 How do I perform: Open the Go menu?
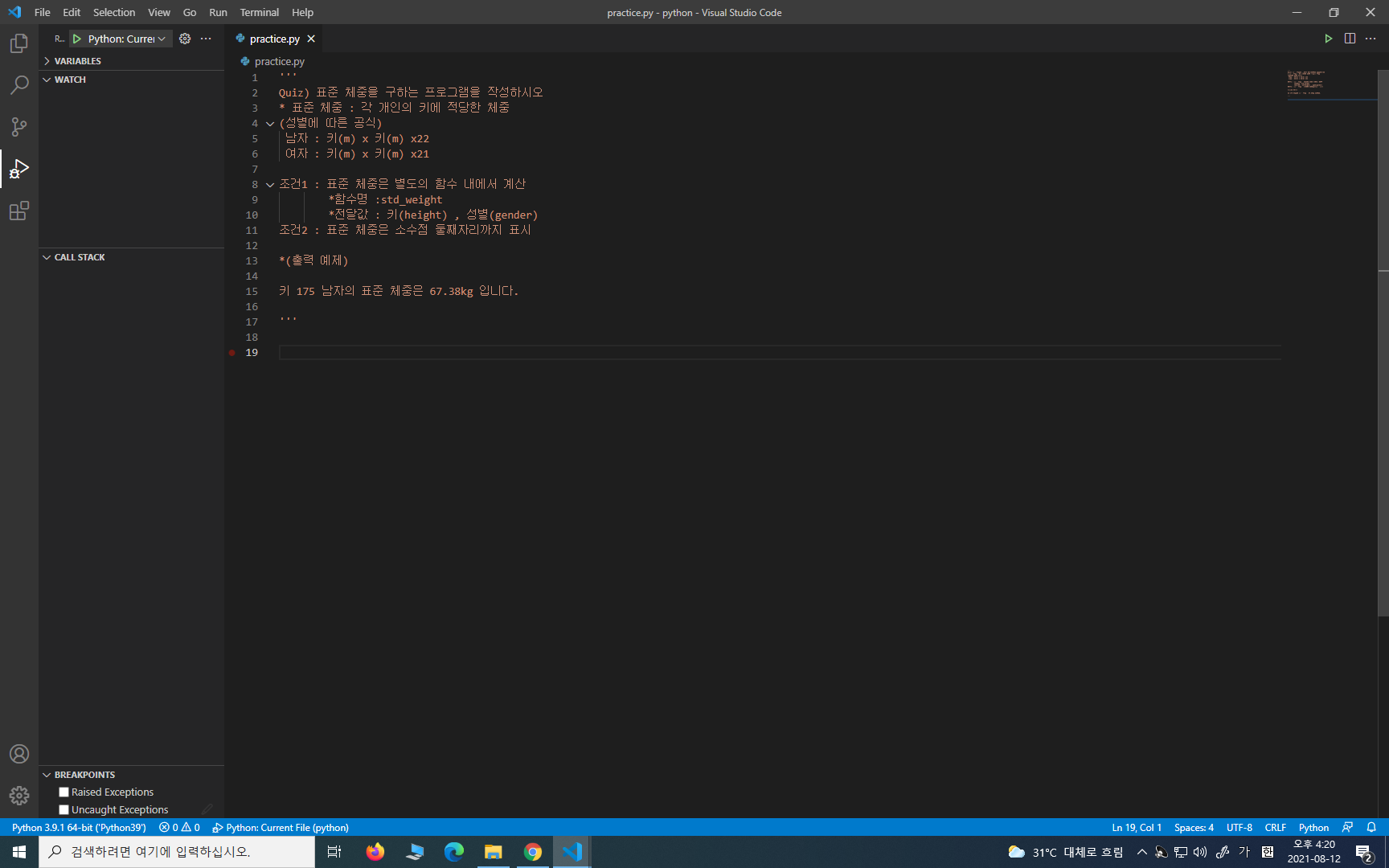tap(190, 12)
